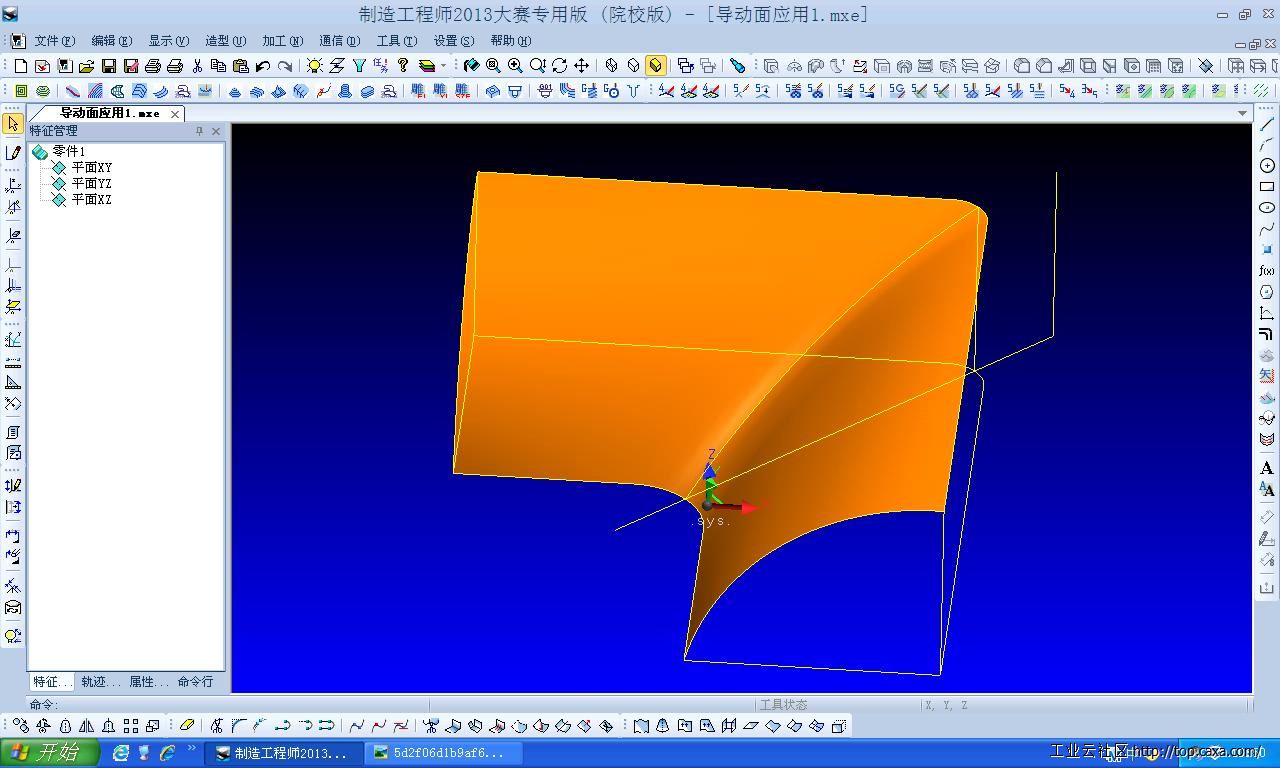Select the scissors Cut icon
This screenshot has height=768, width=1280.
coord(197,66)
